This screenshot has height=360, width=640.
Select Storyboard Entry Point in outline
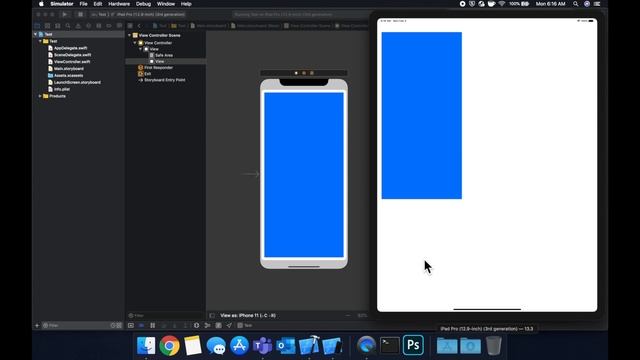tap(164, 80)
